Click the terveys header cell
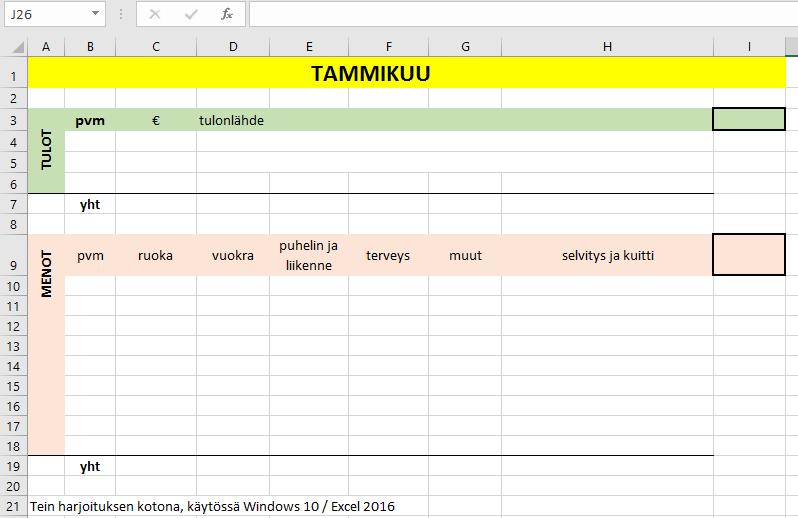Image resolution: width=798 pixels, height=518 pixels. pyautogui.click(x=389, y=255)
